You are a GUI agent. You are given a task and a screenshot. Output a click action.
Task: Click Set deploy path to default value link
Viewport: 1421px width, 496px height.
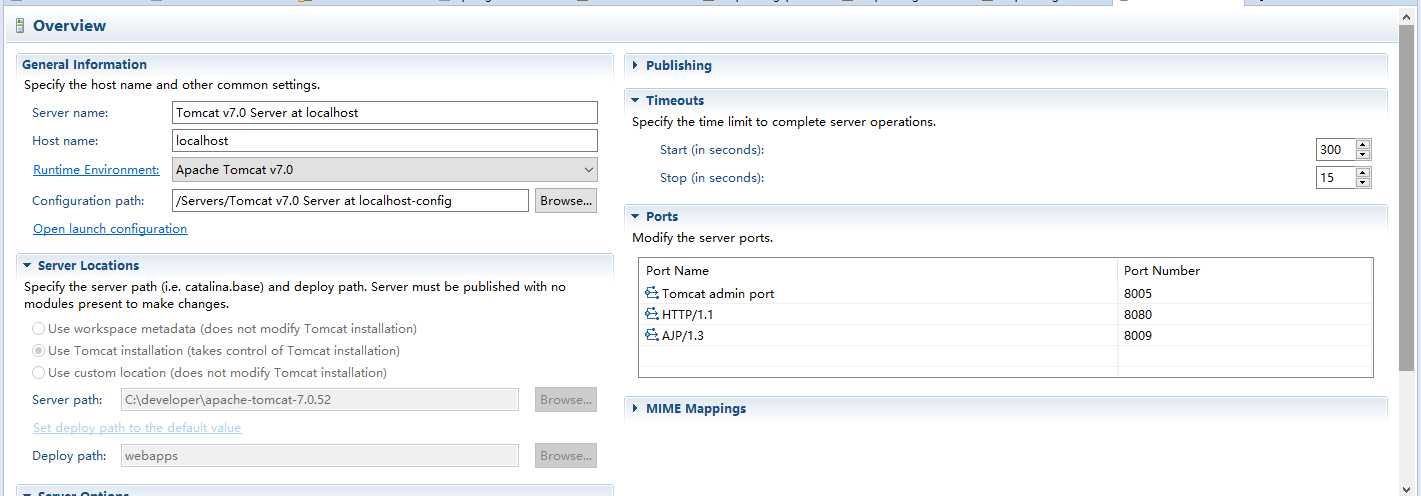[x=137, y=428]
